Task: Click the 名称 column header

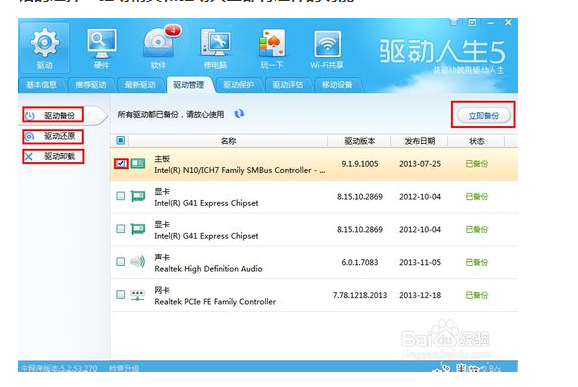Action: (x=228, y=141)
